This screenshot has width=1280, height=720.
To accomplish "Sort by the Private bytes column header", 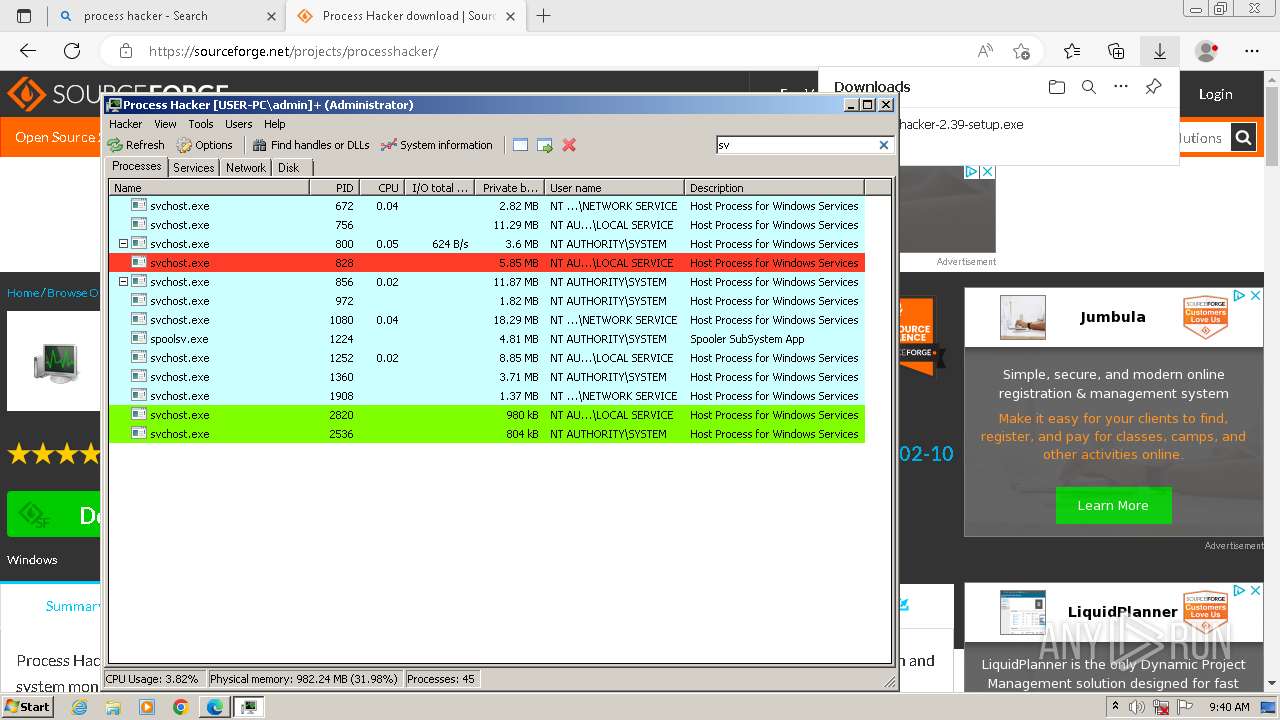I will tap(509, 188).
